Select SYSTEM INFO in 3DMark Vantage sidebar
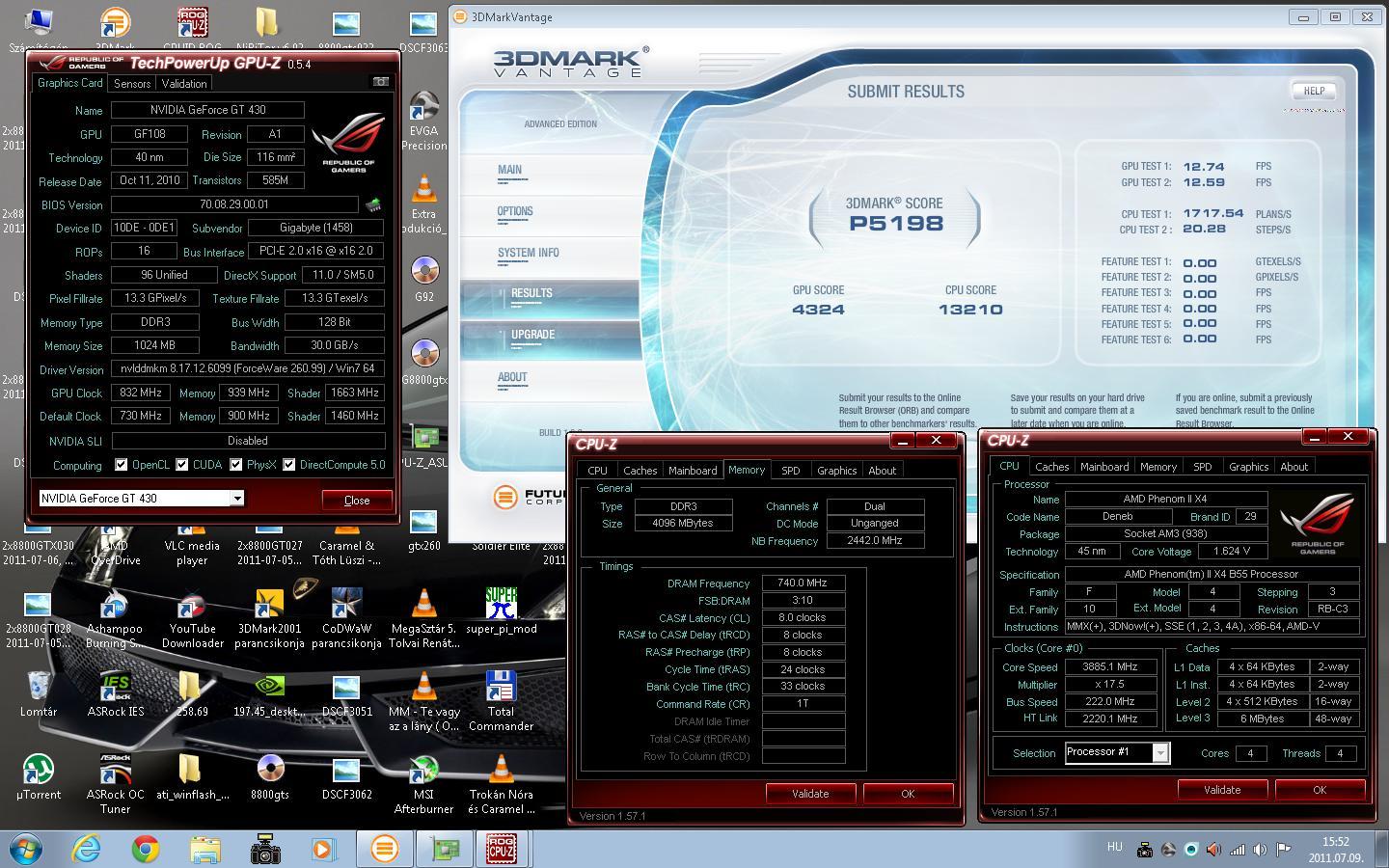Image resolution: width=1389 pixels, height=868 pixels. pyautogui.click(x=528, y=253)
